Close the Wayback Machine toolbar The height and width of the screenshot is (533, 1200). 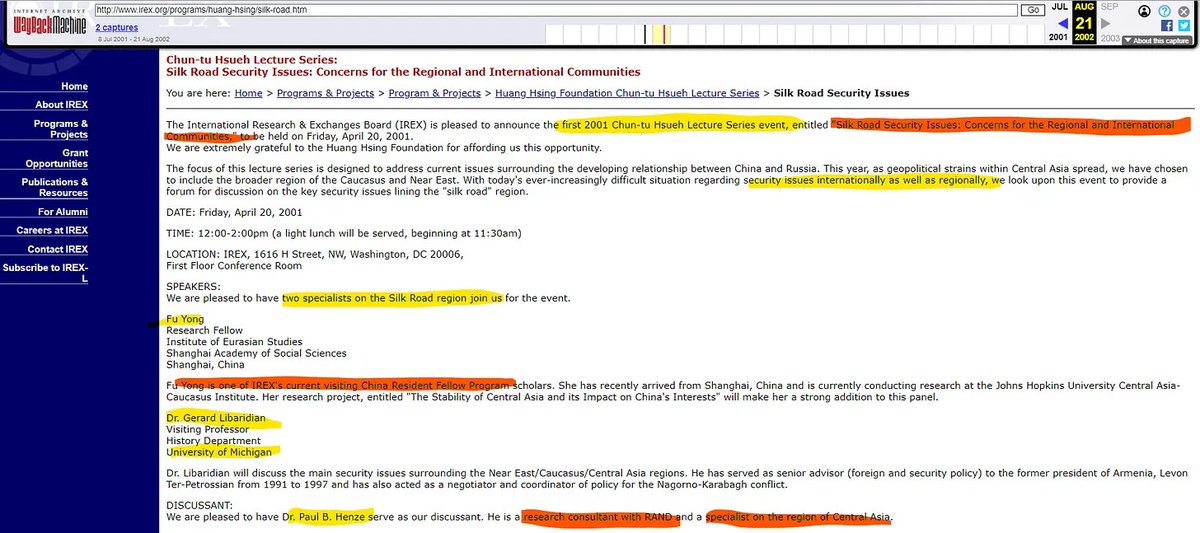pos(1182,10)
